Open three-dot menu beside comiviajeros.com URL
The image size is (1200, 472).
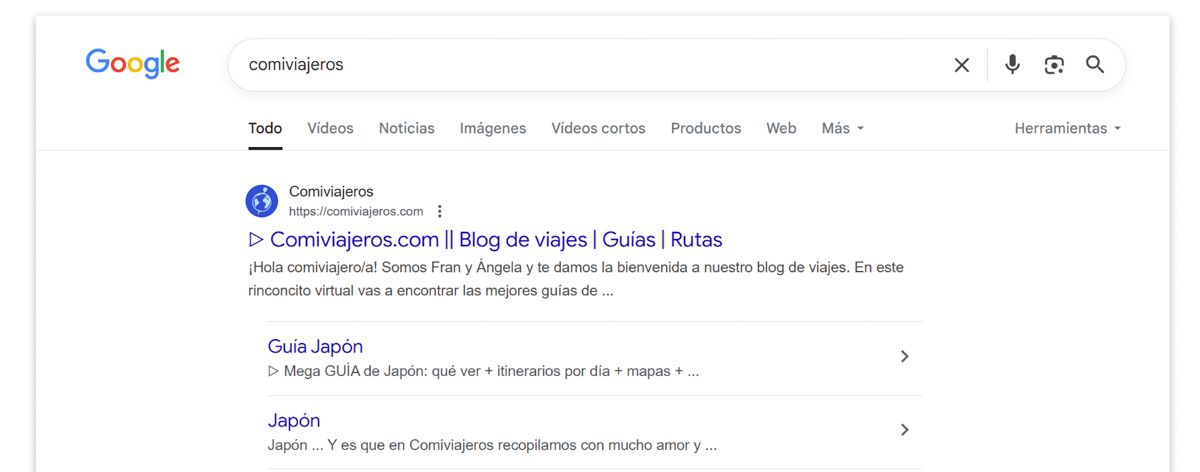pyautogui.click(x=440, y=212)
